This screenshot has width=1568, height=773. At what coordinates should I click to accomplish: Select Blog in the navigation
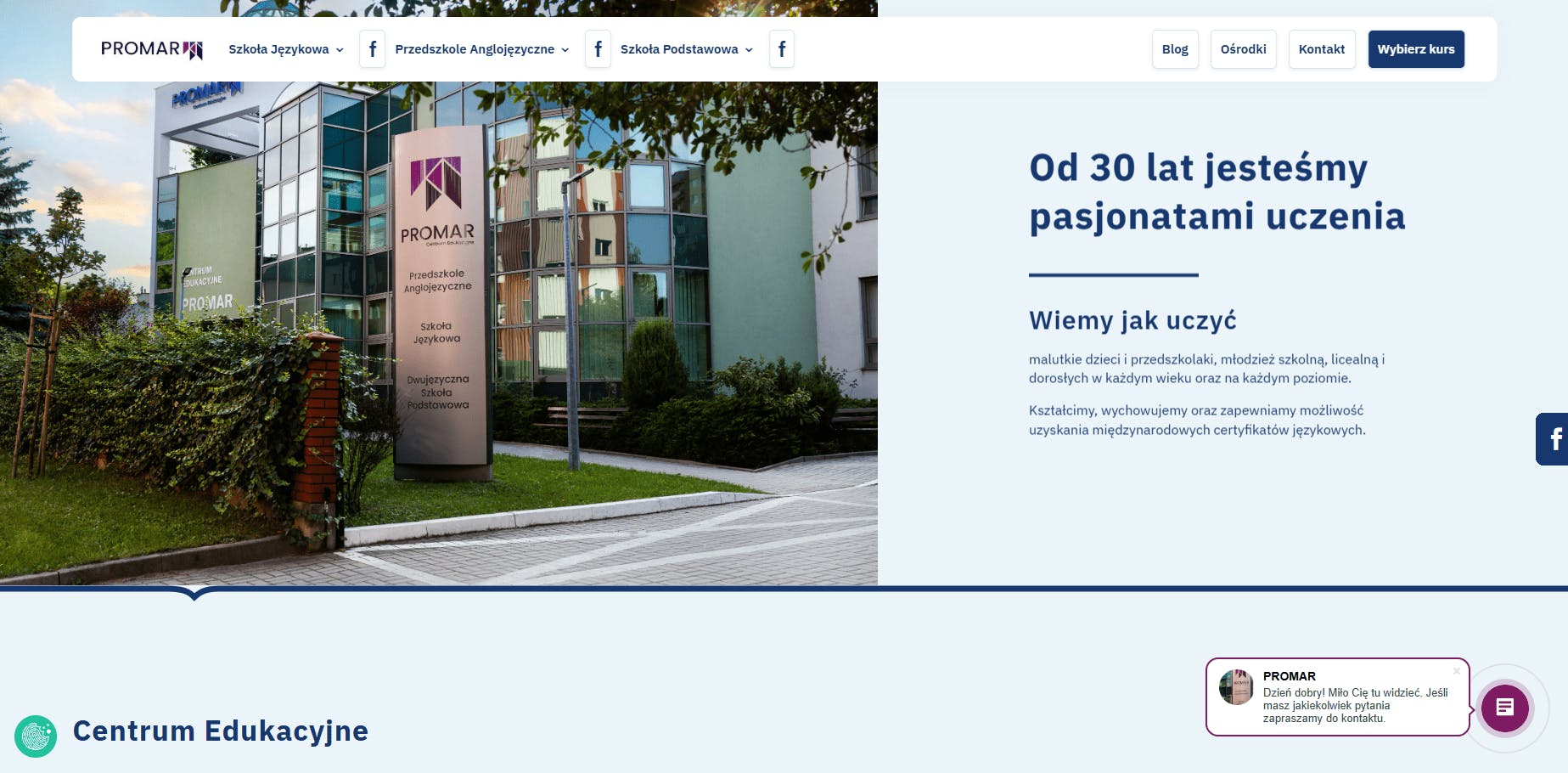coord(1175,48)
